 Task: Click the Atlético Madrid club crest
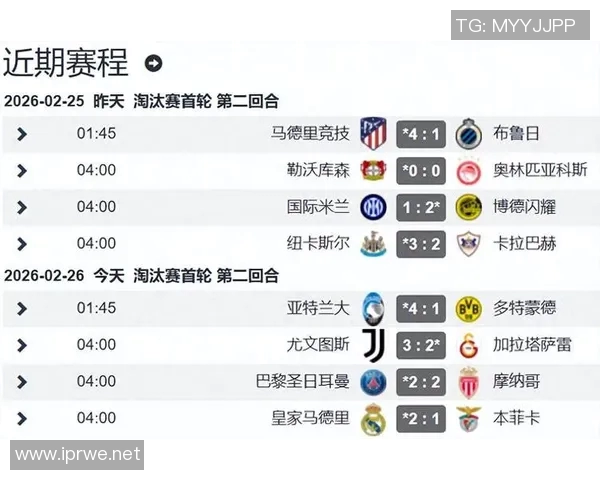[374, 133]
